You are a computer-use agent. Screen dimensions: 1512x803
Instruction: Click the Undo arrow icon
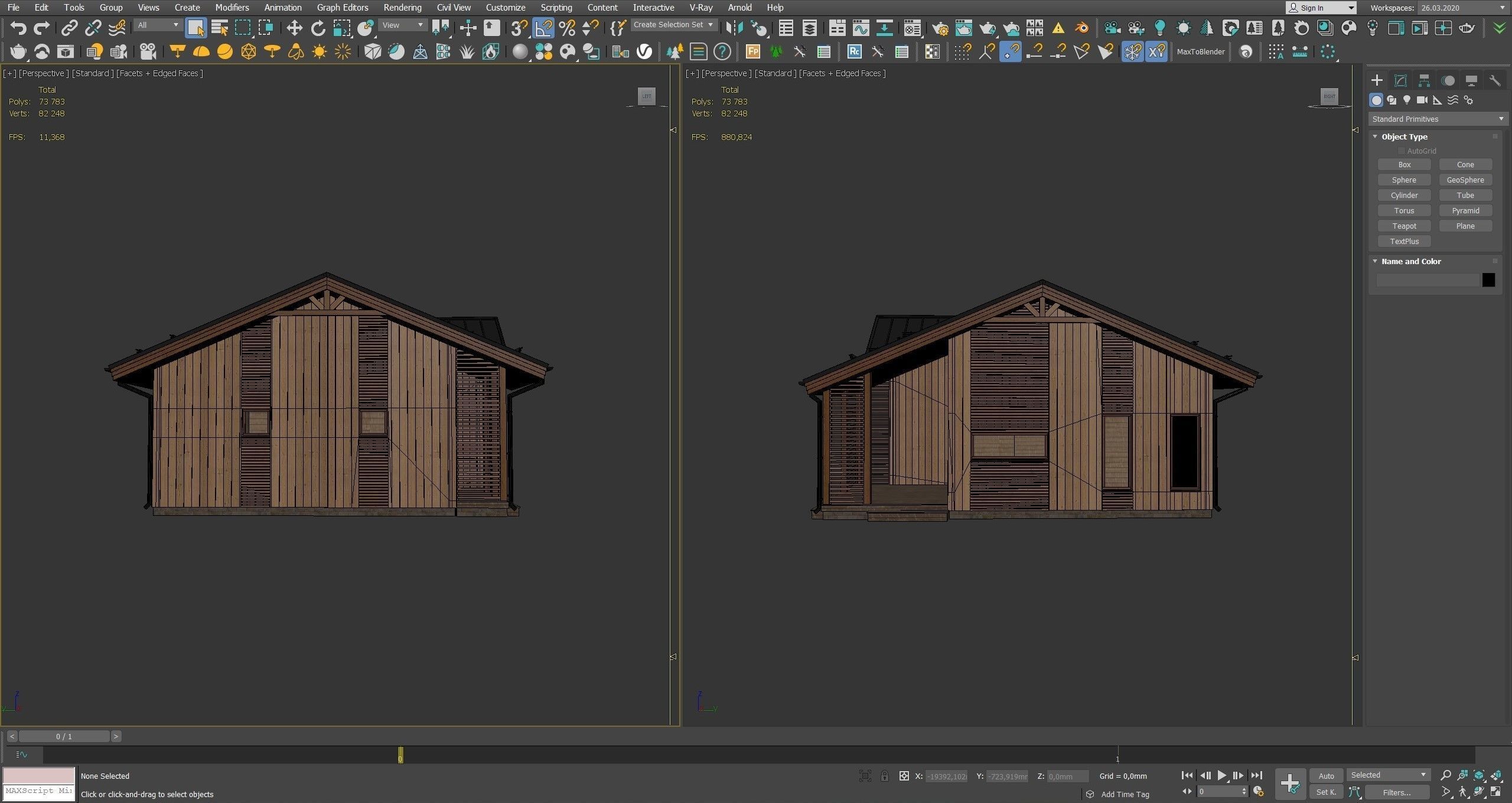click(x=18, y=28)
